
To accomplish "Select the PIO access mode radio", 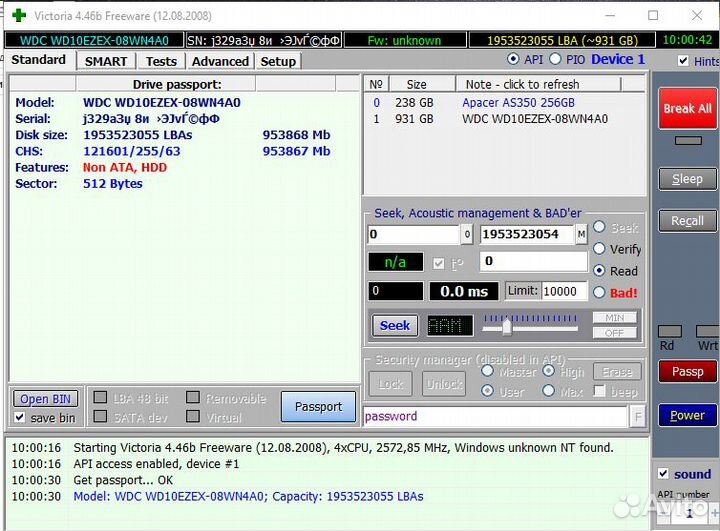I will coord(556,59).
